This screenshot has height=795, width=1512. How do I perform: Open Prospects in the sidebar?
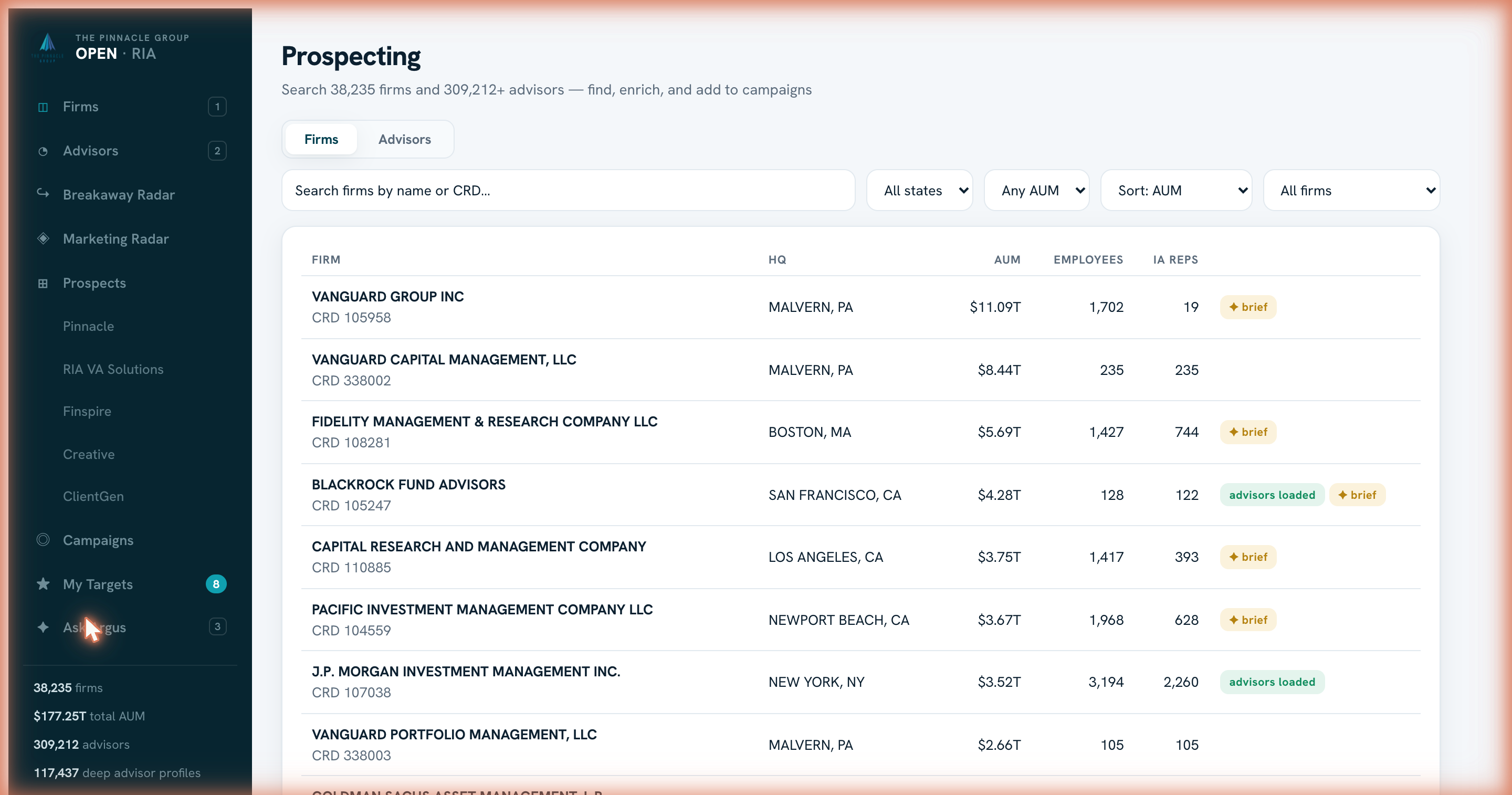pyautogui.click(x=130, y=283)
